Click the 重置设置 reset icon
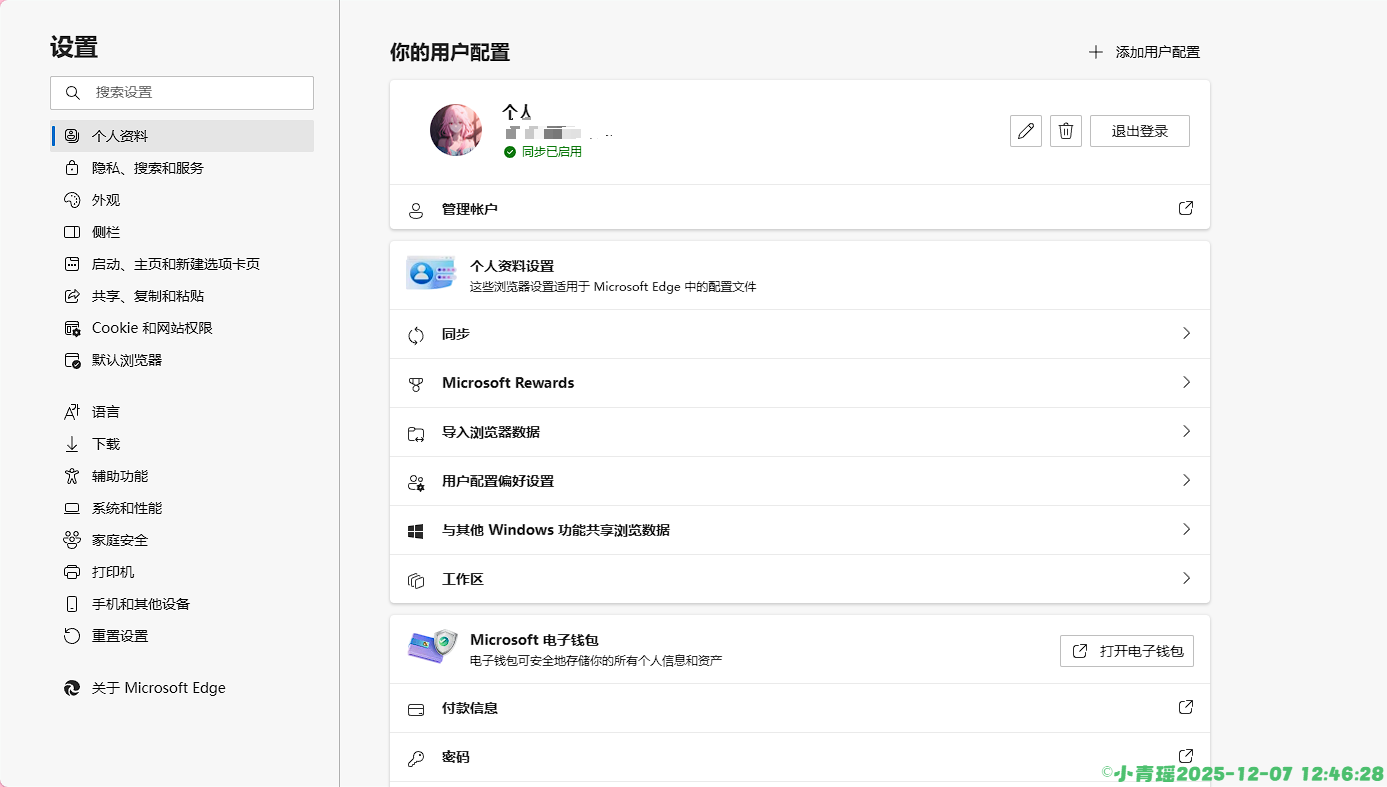Image resolution: width=1387 pixels, height=787 pixels. (x=72, y=636)
